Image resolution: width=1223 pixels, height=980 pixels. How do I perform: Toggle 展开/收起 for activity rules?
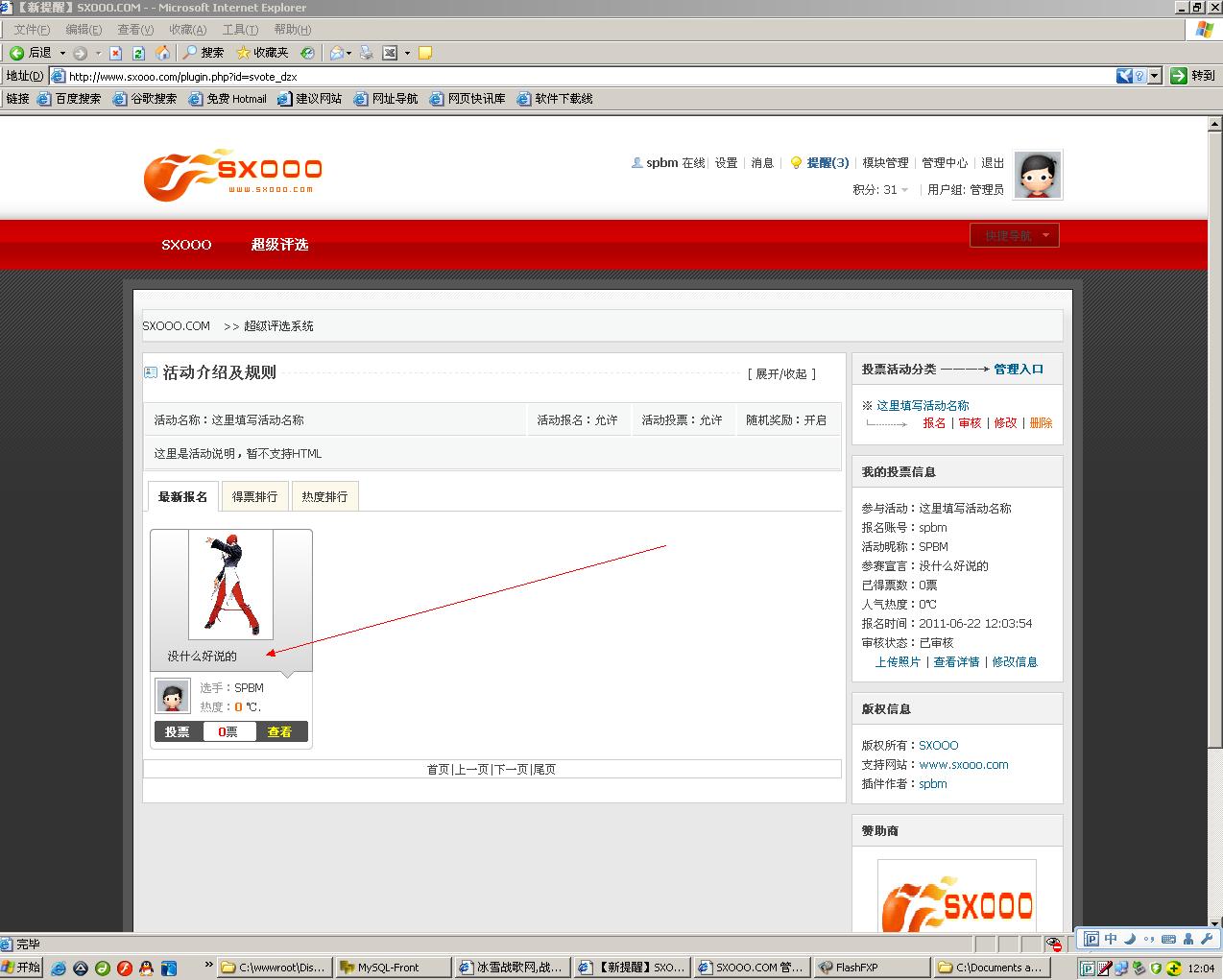pos(781,373)
